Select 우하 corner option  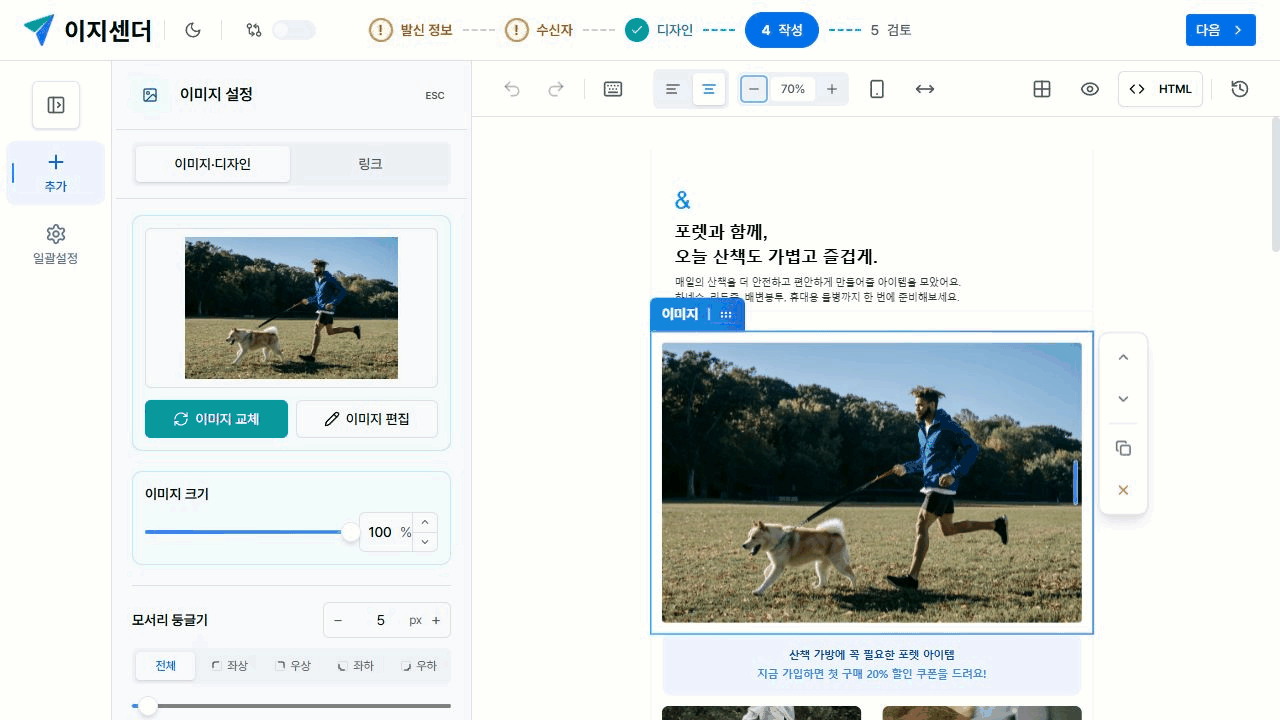click(419, 666)
